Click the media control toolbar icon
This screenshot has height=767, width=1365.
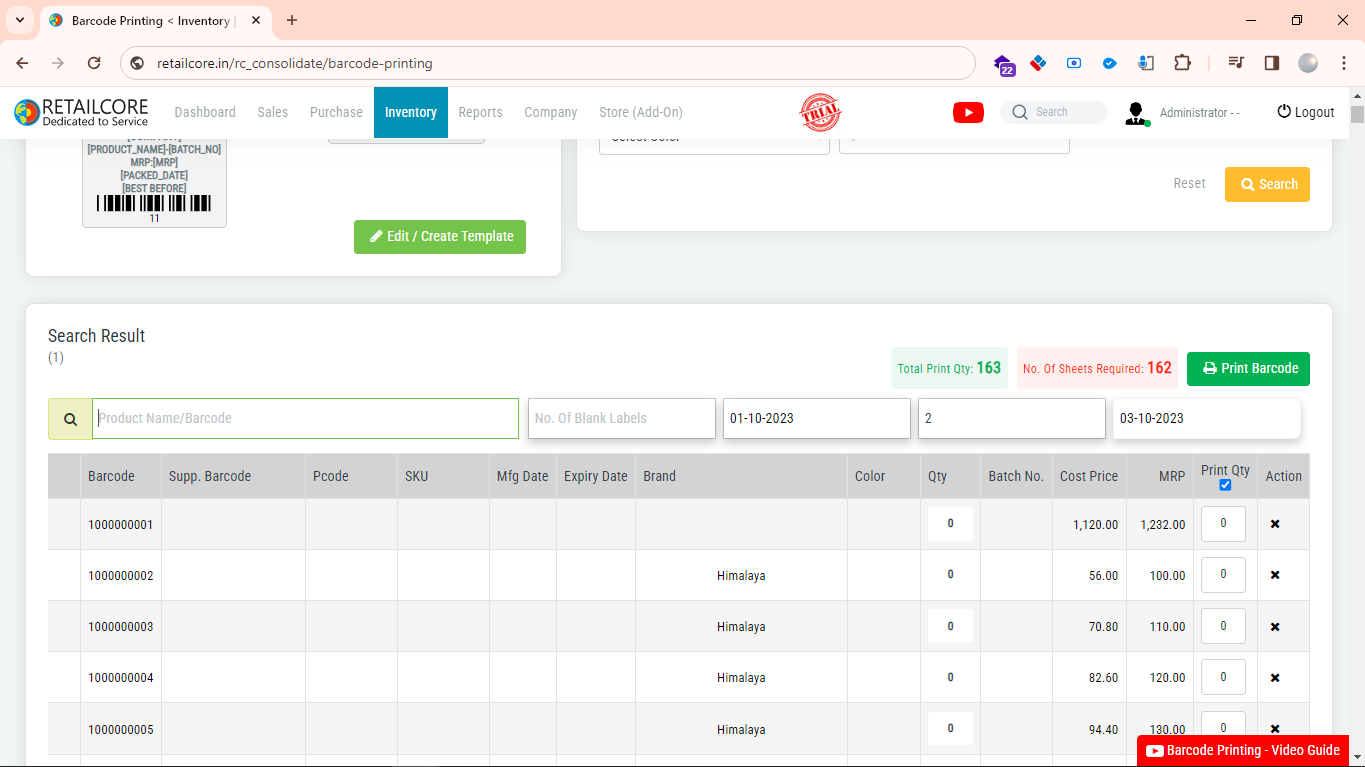[x=1236, y=63]
